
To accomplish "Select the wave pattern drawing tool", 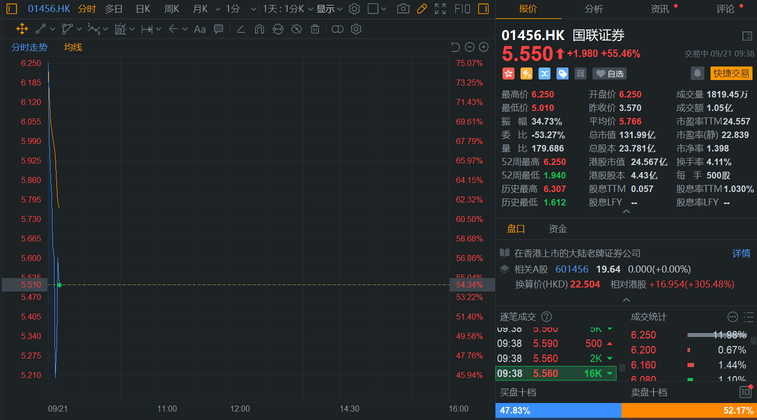I will click(x=94, y=29).
